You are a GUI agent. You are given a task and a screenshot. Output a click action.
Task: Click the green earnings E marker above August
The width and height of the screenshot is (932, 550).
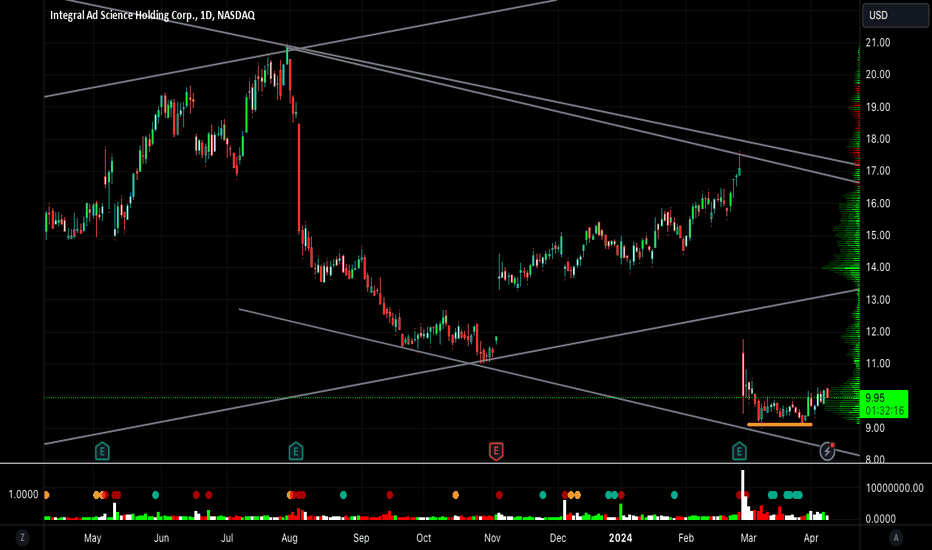(x=295, y=451)
